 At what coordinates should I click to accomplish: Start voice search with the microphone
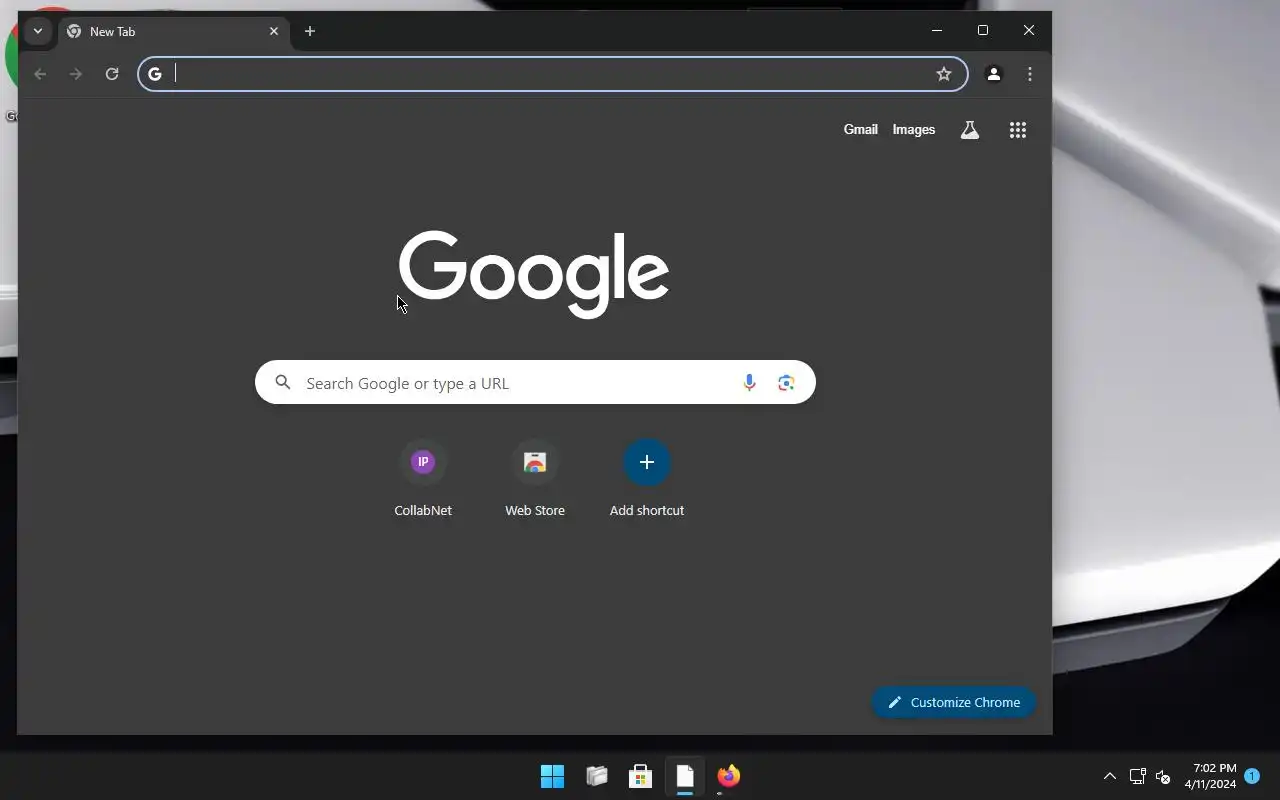coord(749,382)
